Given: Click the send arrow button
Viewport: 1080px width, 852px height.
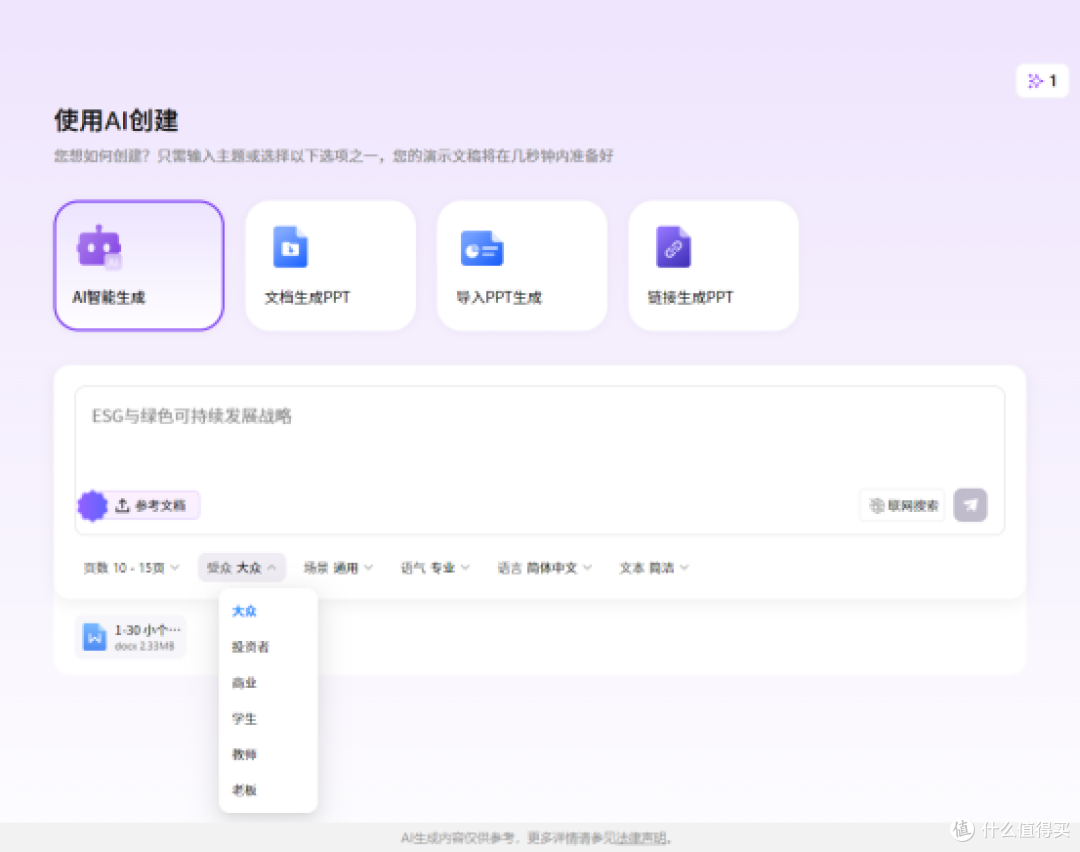Looking at the screenshot, I should [970, 506].
